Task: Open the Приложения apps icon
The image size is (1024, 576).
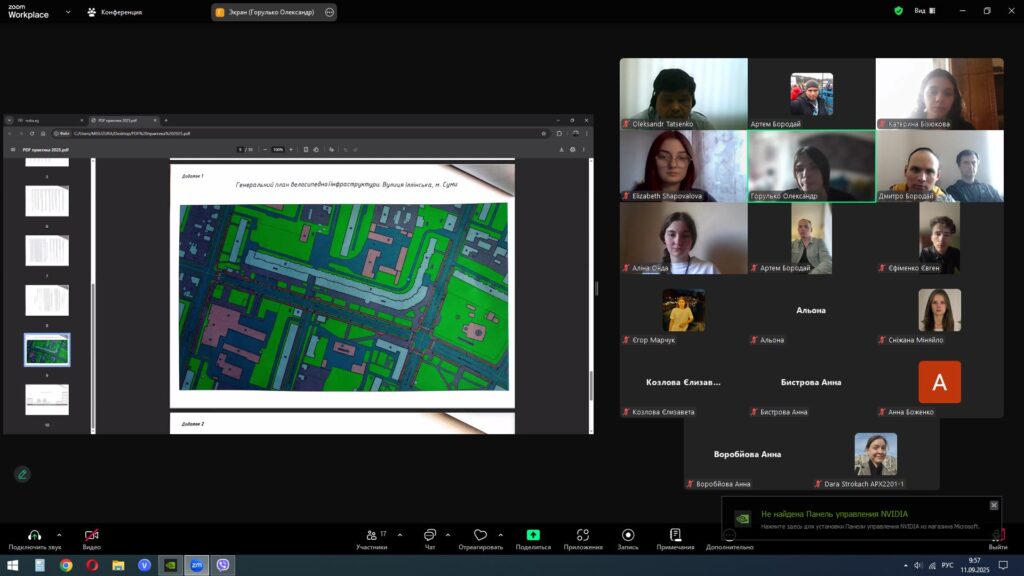Action: click(x=583, y=535)
